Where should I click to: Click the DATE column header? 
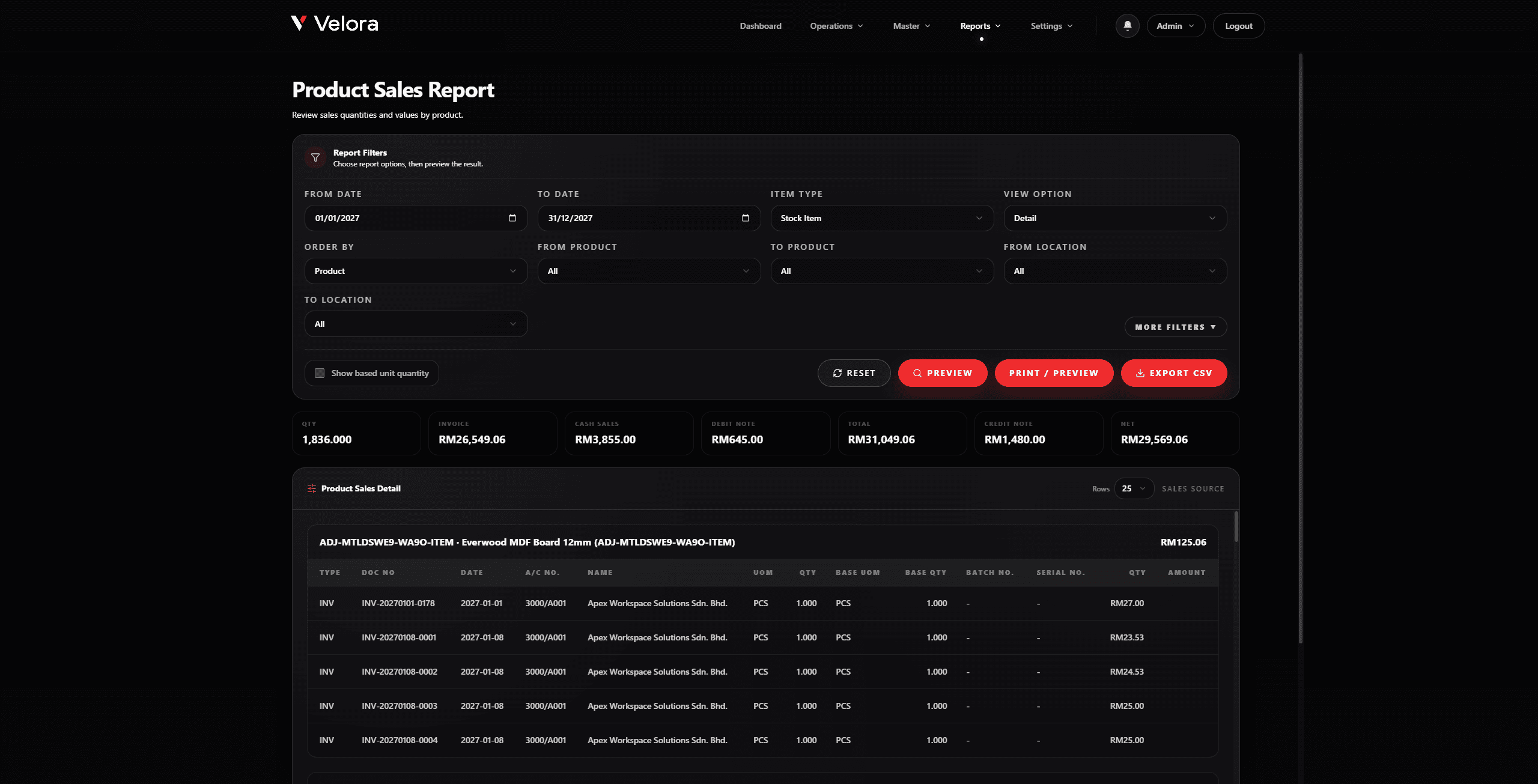[472, 573]
